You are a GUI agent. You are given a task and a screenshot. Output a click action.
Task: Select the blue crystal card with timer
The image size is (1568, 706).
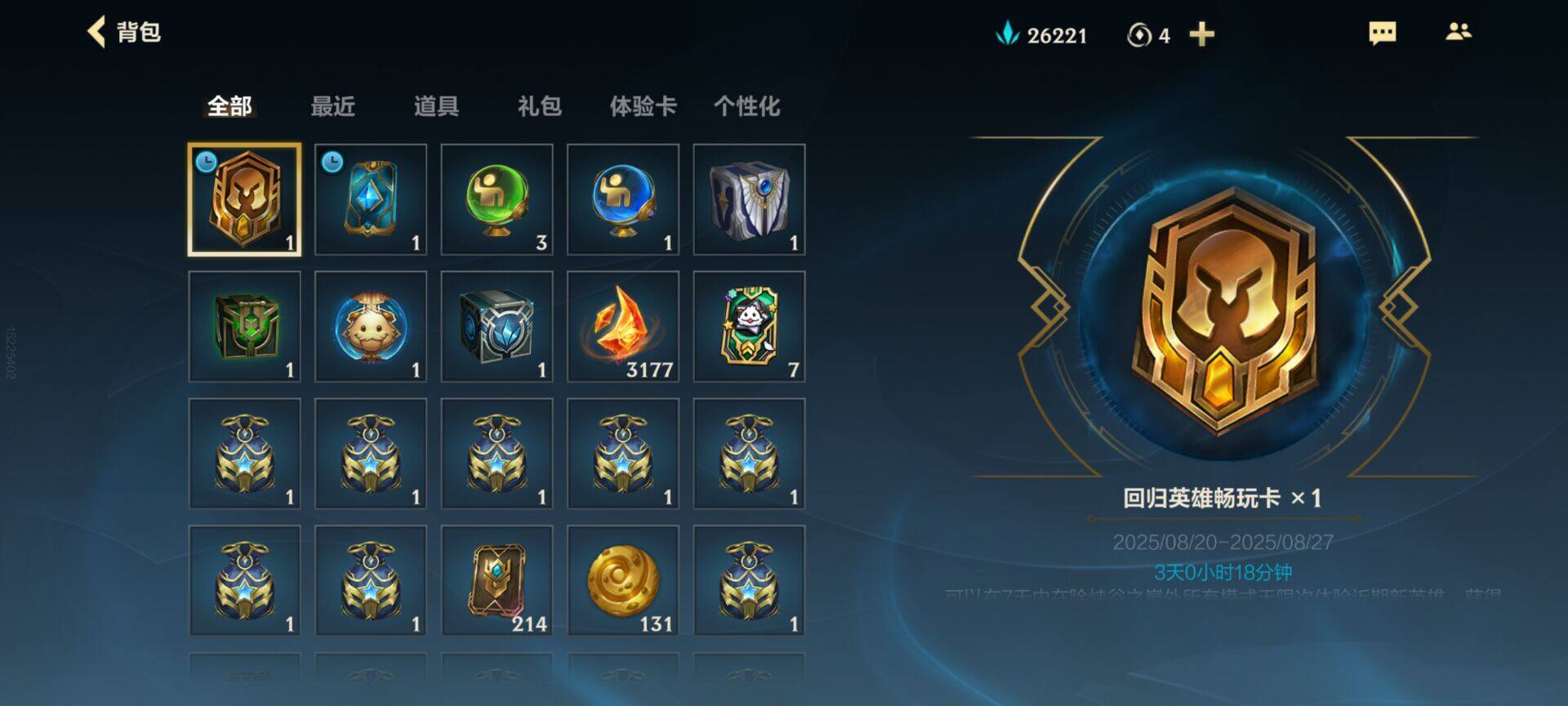[x=371, y=200]
